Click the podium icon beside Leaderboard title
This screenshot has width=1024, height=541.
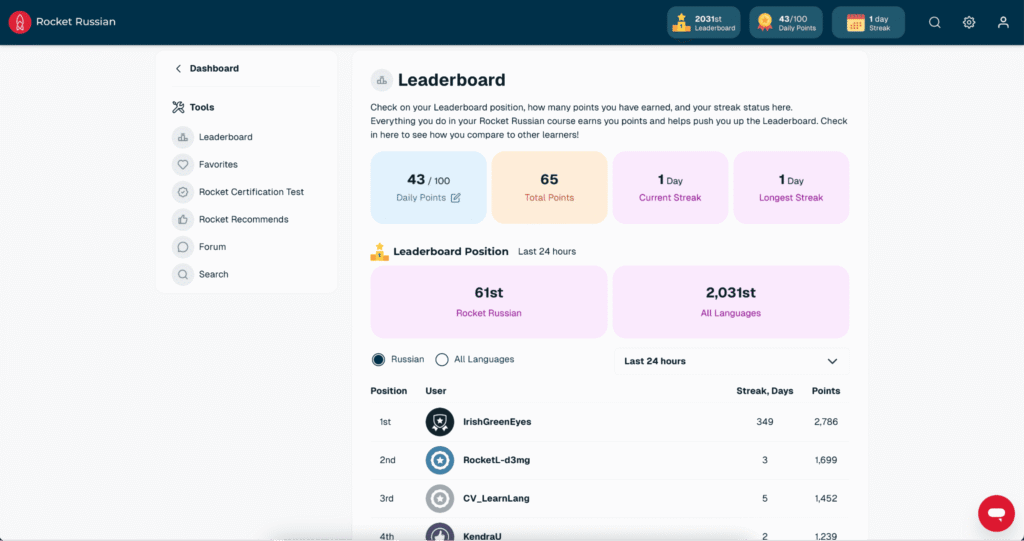(381, 80)
